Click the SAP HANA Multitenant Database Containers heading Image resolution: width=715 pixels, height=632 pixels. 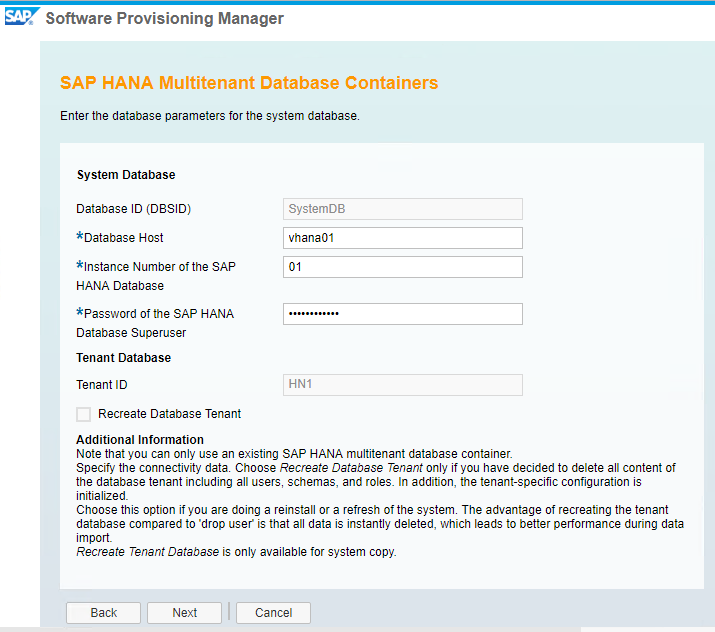pos(249,83)
